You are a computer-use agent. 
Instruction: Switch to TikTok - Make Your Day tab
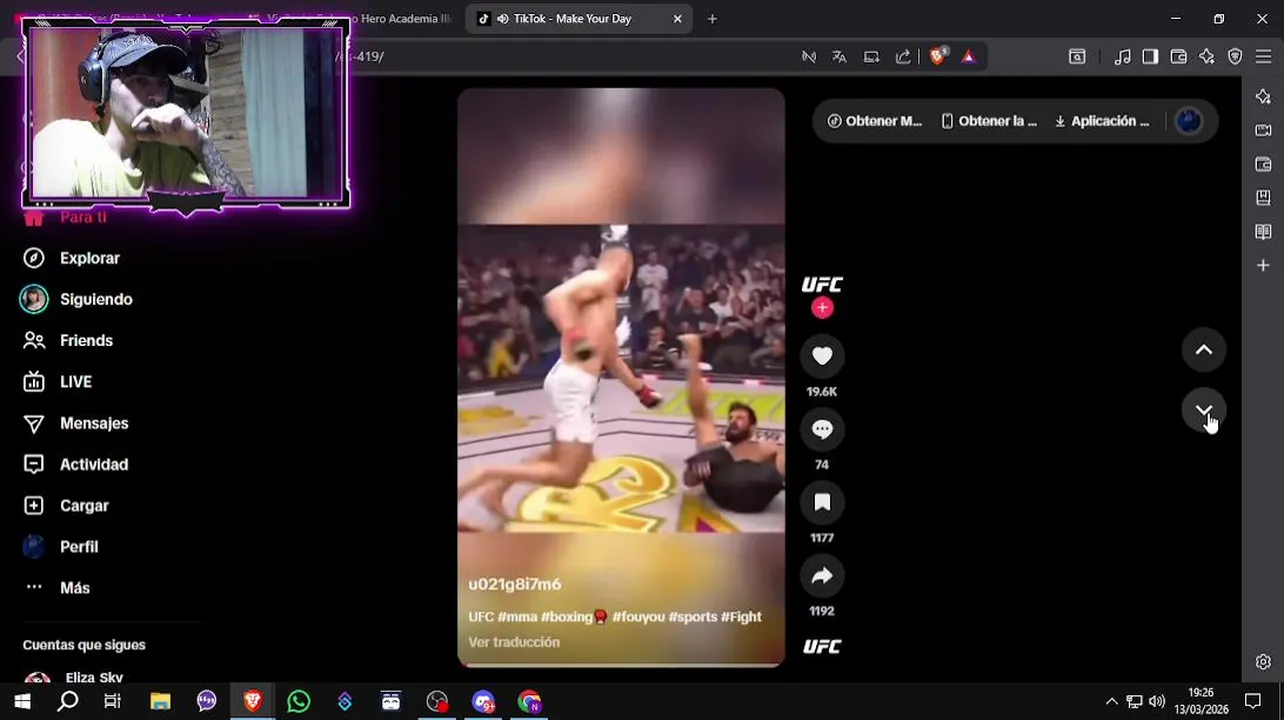point(570,19)
